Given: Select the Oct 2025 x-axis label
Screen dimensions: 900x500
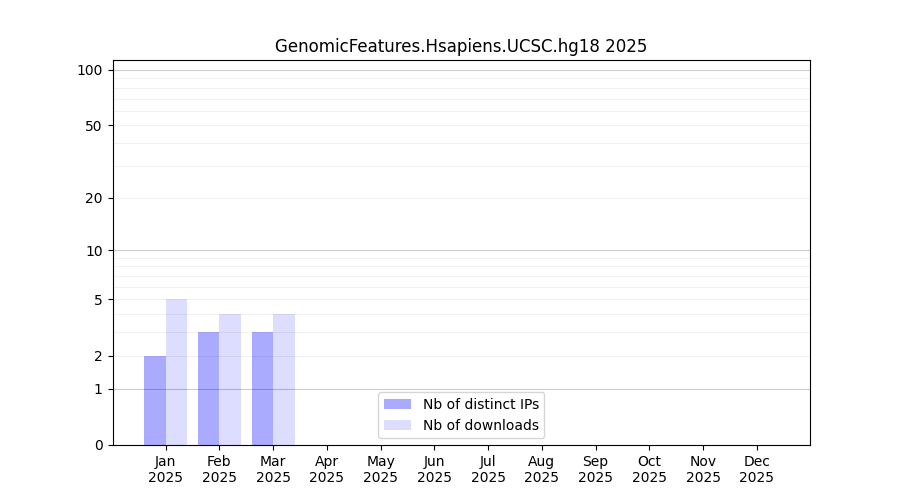Looking at the screenshot, I should coord(649,469).
